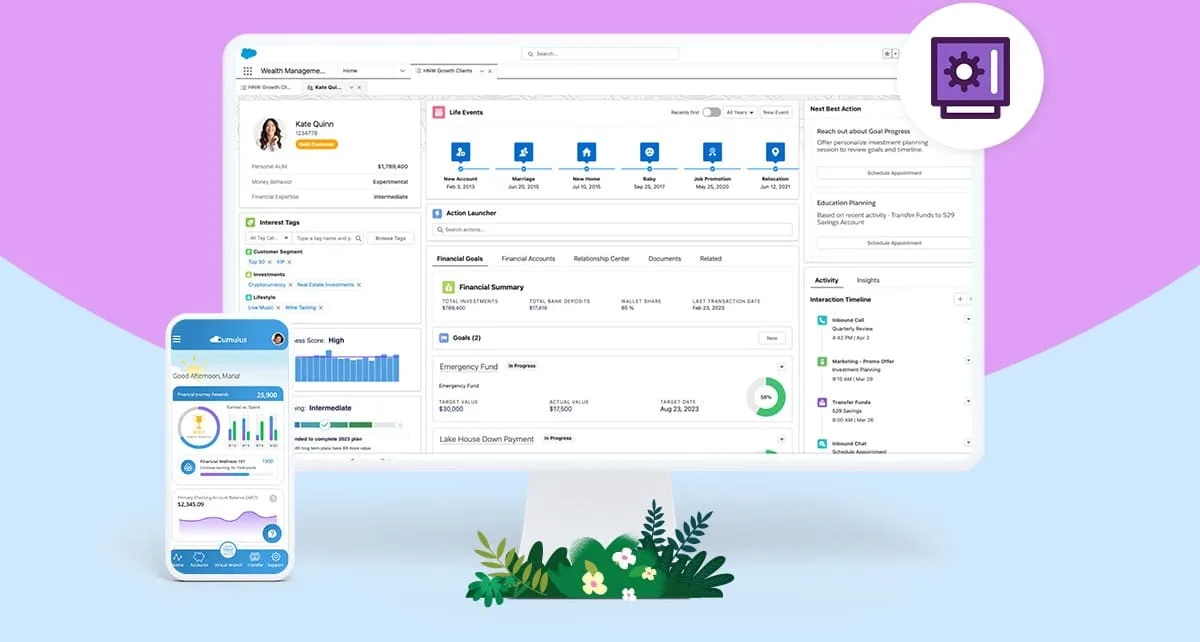
Task: Select the Financial Goals tab
Action: [x=460, y=259]
